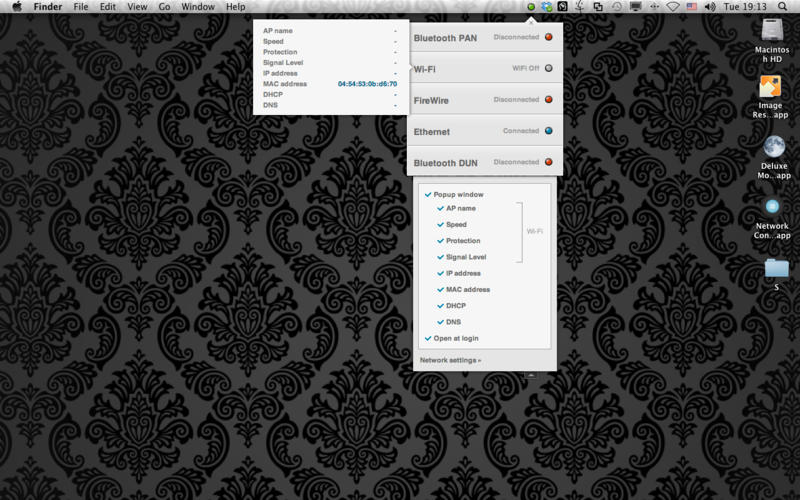This screenshot has width=800, height=500.
Task: Open the Macintosh HD desktop icon
Action: [772, 40]
